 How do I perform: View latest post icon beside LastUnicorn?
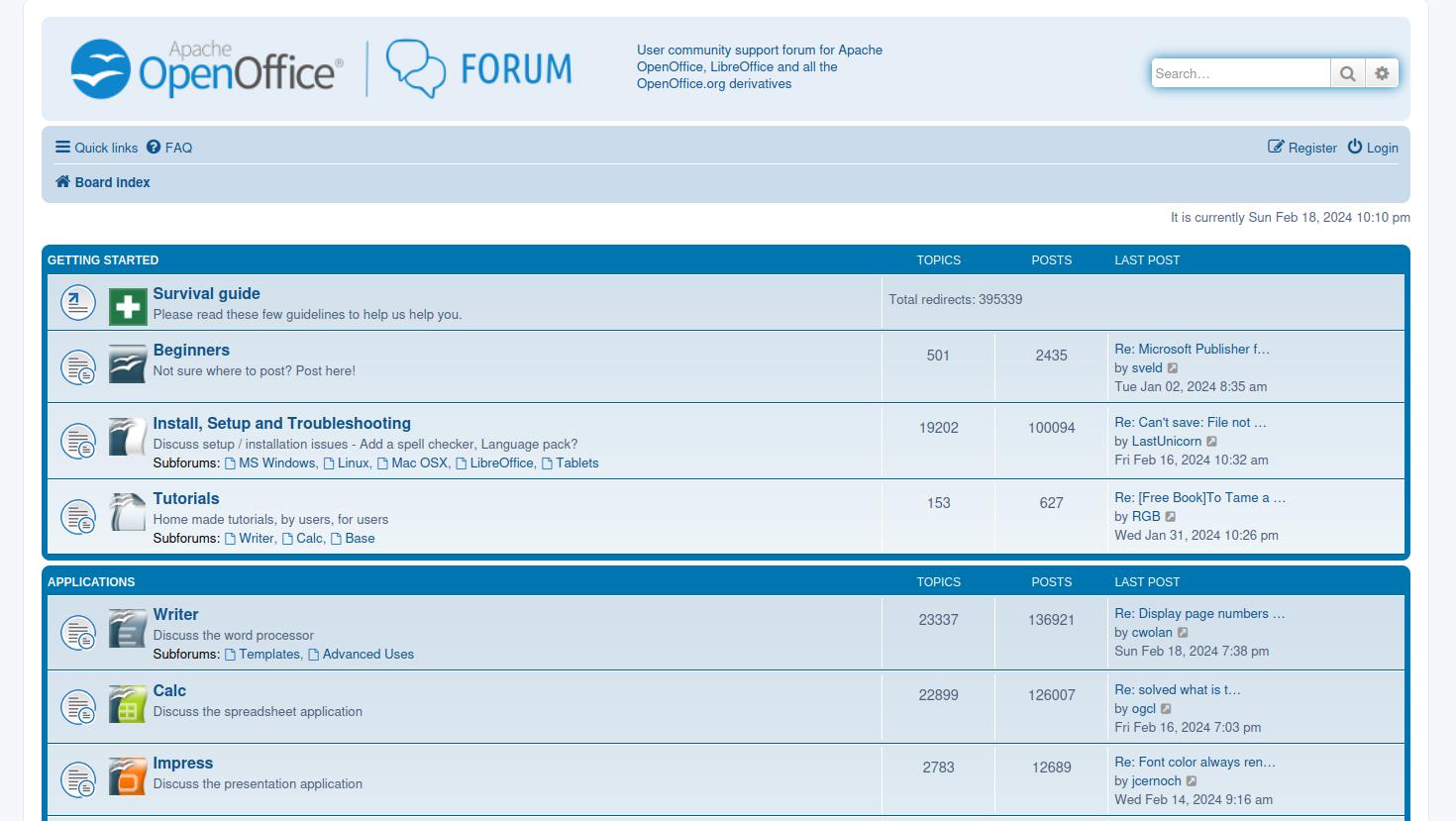tap(1211, 442)
